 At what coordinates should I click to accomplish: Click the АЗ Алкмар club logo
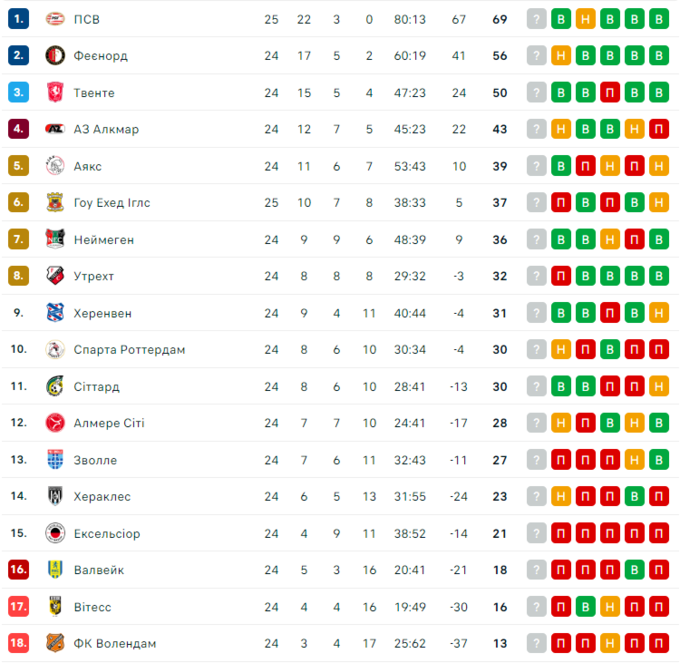coord(55,129)
